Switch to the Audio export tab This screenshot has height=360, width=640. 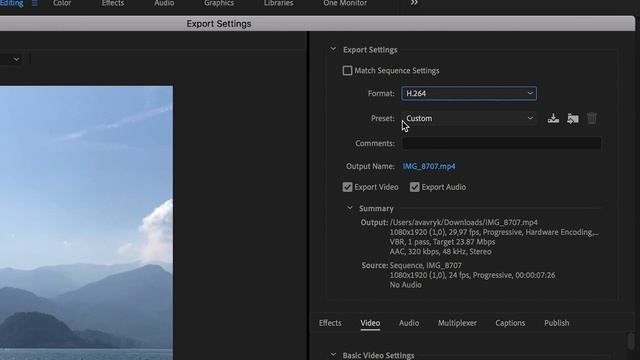[409, 323]
